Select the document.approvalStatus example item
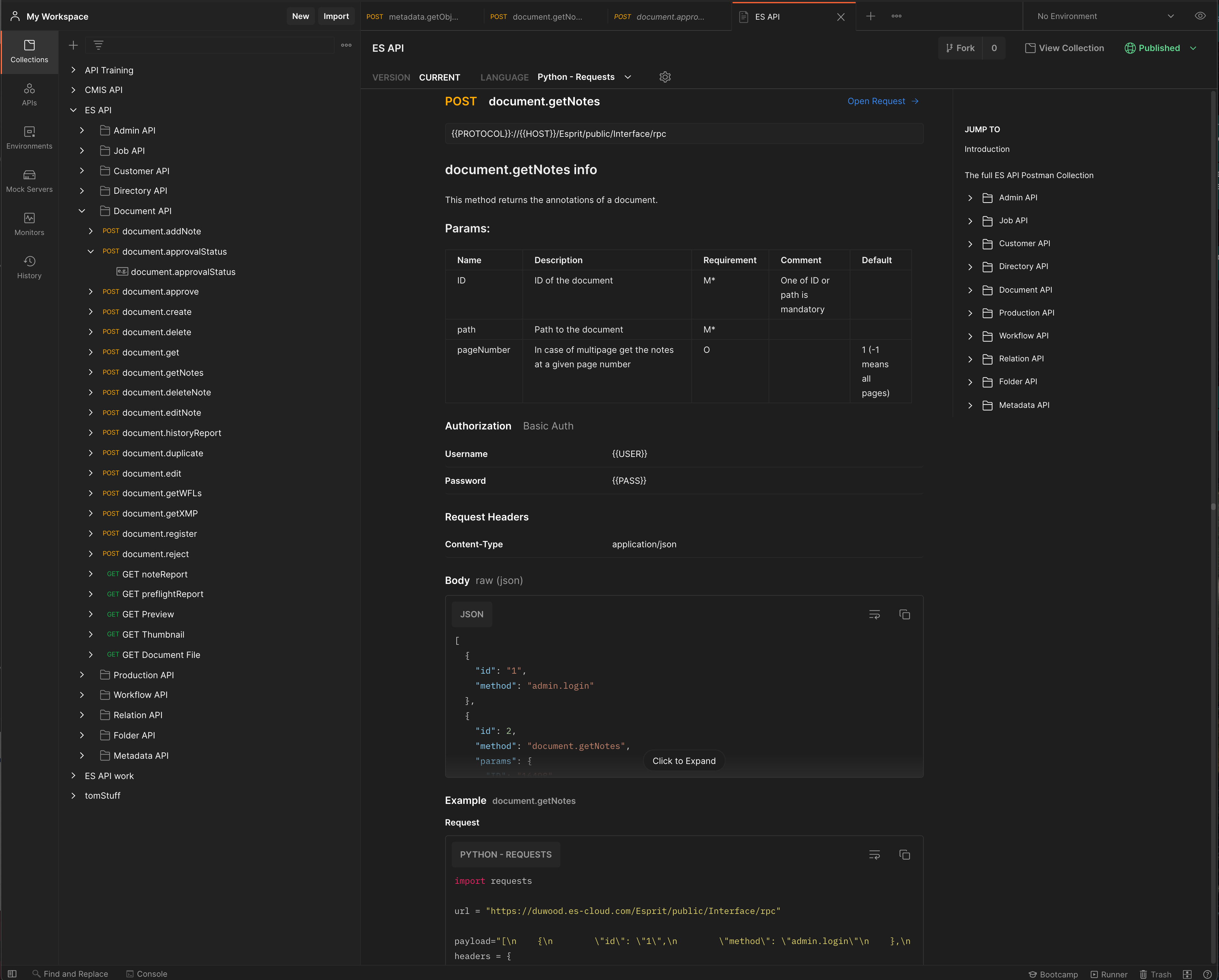The height and width of the screenshot is (980, 1219). tap(183, 272)
